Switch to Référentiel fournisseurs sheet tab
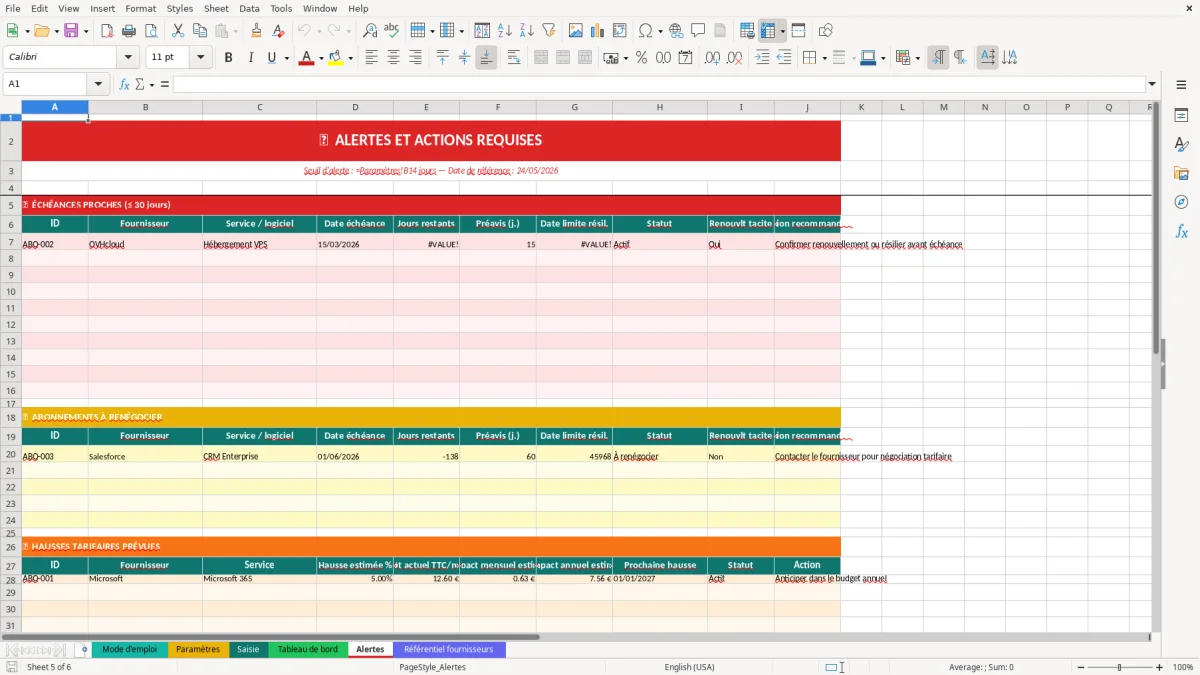This screenshot has width=1200, height=675. tap(449, 649)
